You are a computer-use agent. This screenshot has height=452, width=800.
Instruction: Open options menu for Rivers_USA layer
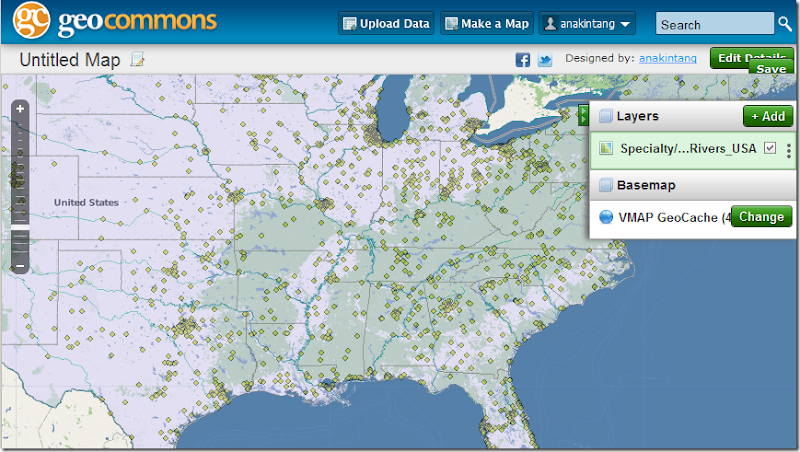(x=789, y=150)
